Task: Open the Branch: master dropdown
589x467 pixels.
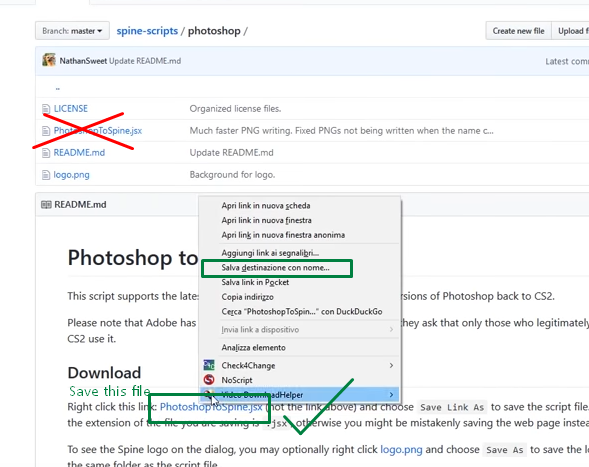Action: pyautogui.click(x=72, y=31)
